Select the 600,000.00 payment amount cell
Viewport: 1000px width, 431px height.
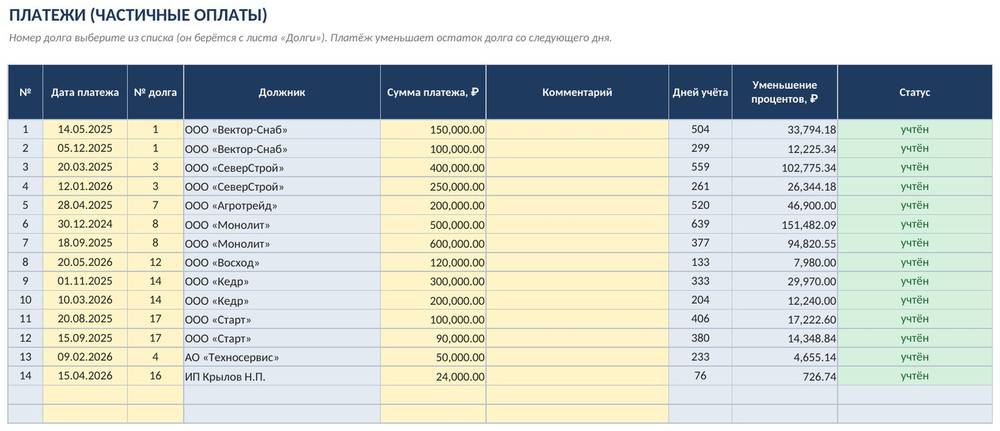pos(433,244)
